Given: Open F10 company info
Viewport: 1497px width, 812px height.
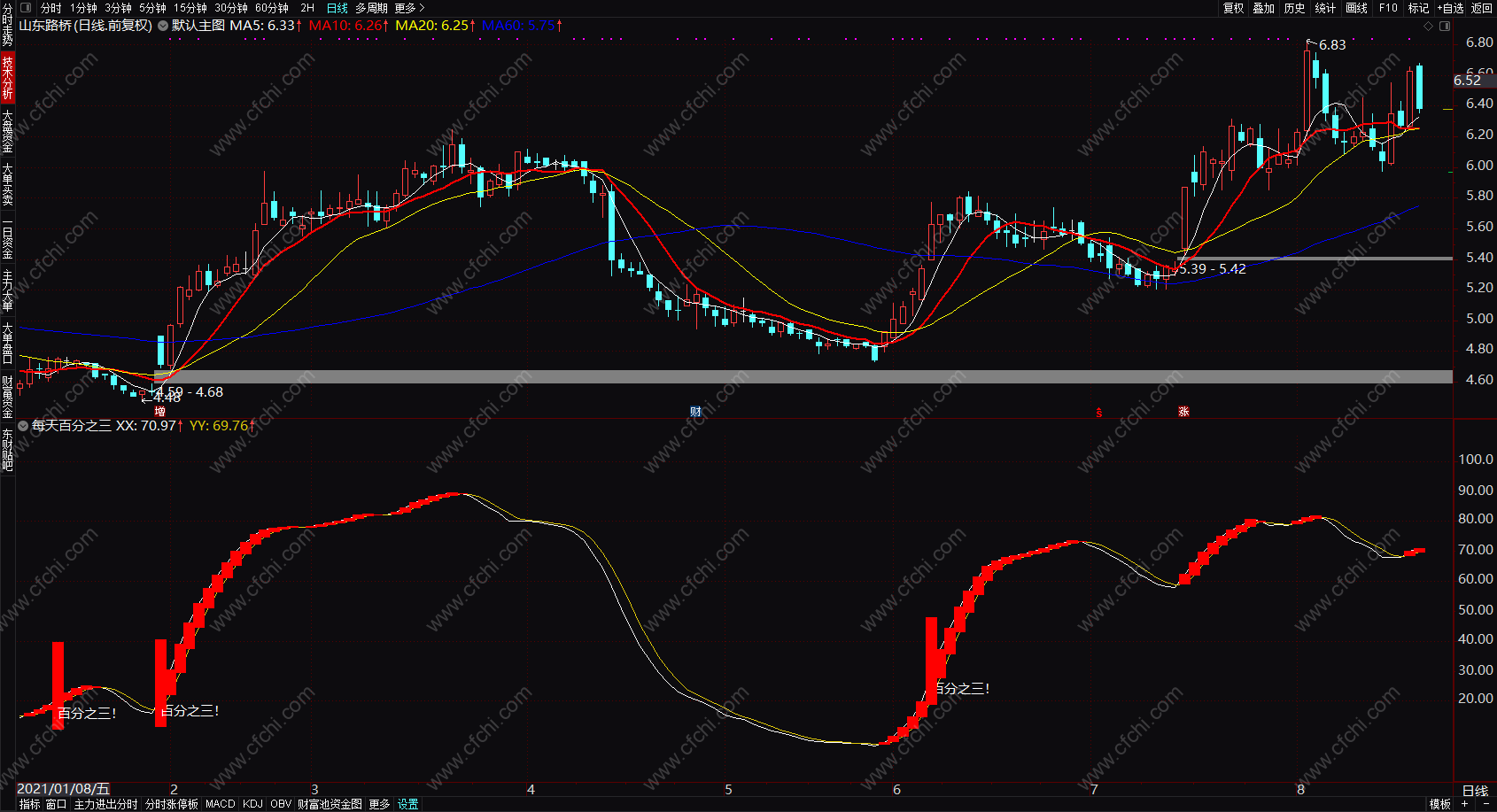Looking at the screenshot, I should (1388, 8).
